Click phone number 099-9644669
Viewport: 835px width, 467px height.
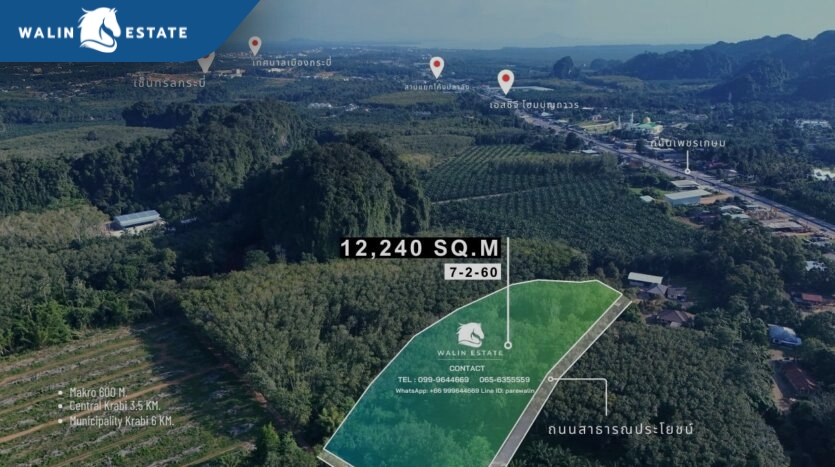[x=442, y=380]
